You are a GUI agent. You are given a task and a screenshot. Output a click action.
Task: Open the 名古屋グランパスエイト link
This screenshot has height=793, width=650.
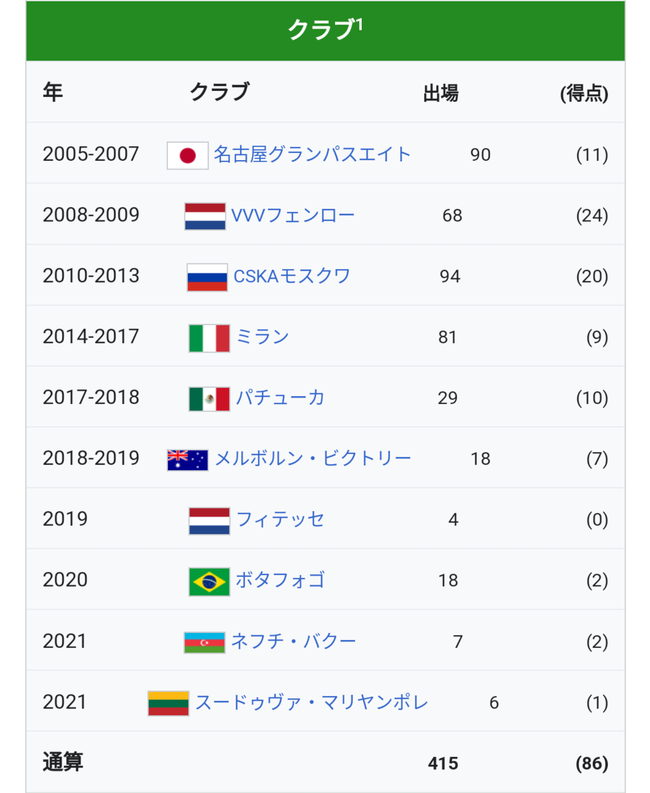tap(312, 154)
